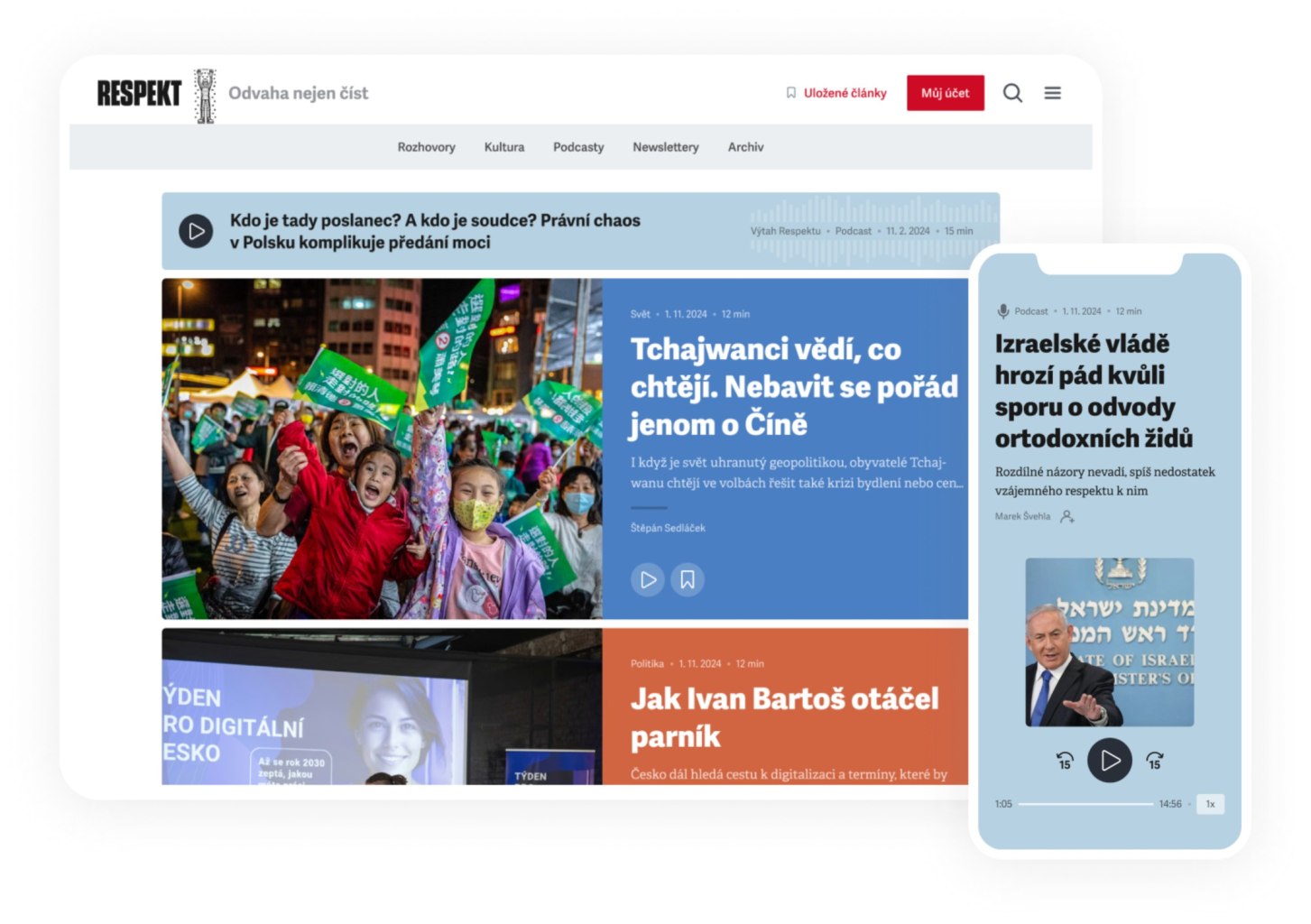The height and width of the screenshot is (924, 1311).
Task: Open the search magnifier icon
Action: coord(1012,93)
